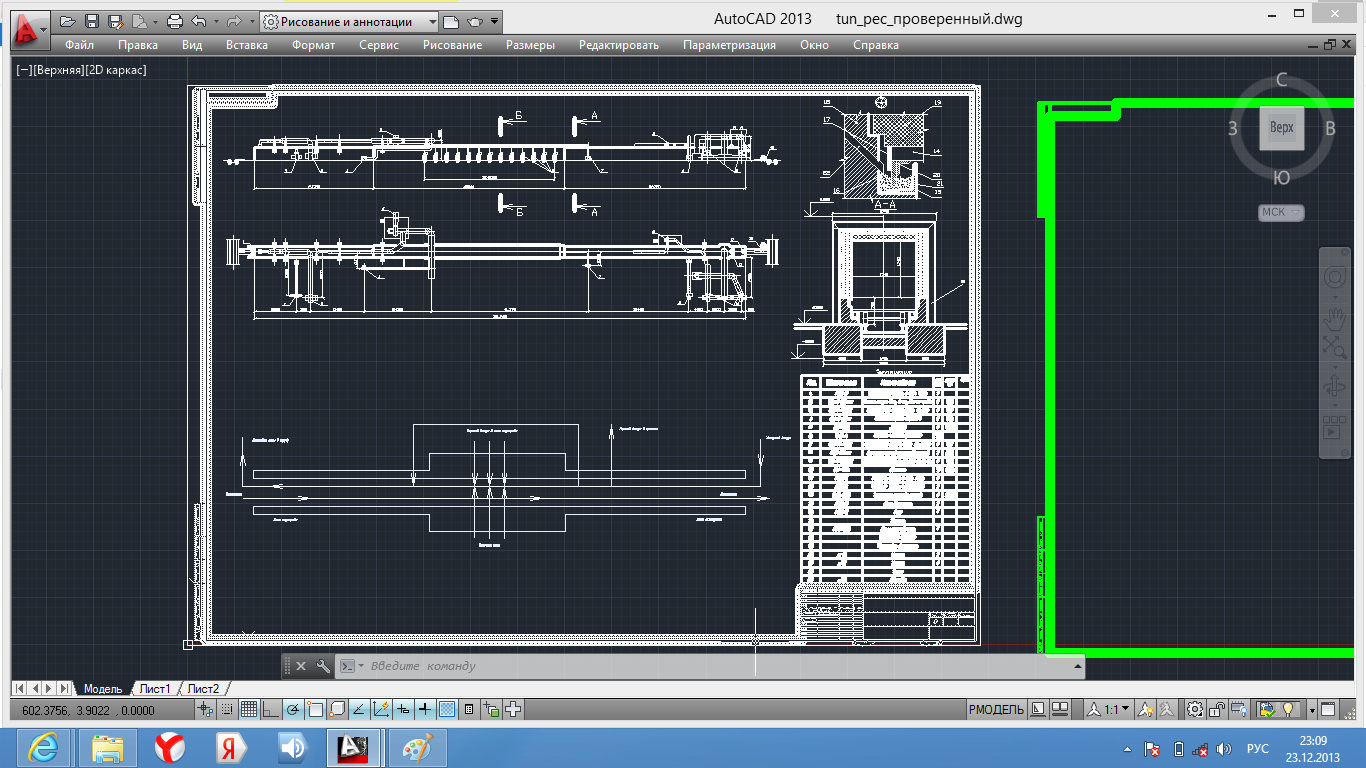Open the Рисование menu

(x=452, y=45)
